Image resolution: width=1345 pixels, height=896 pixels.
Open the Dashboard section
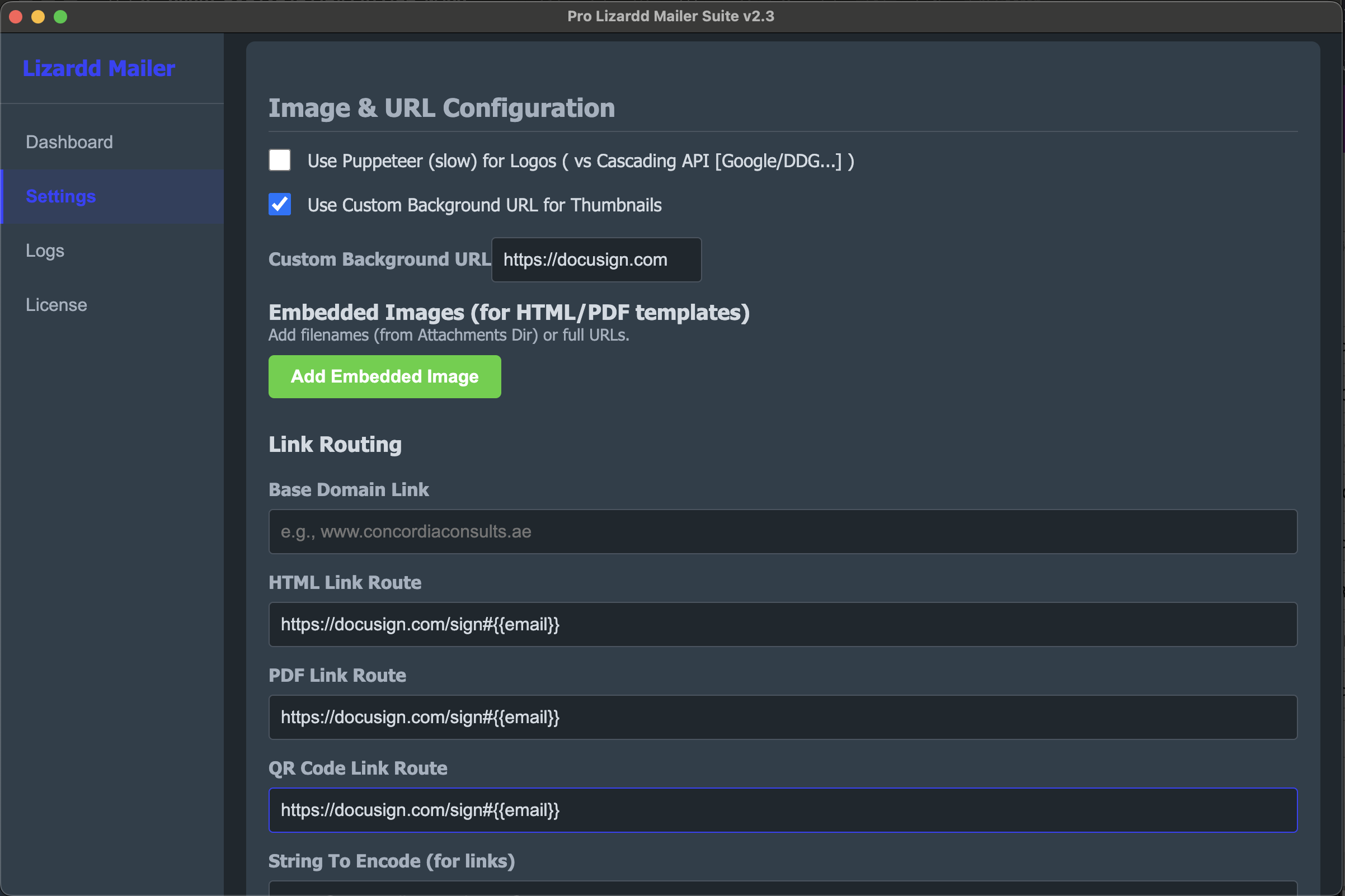69,142
